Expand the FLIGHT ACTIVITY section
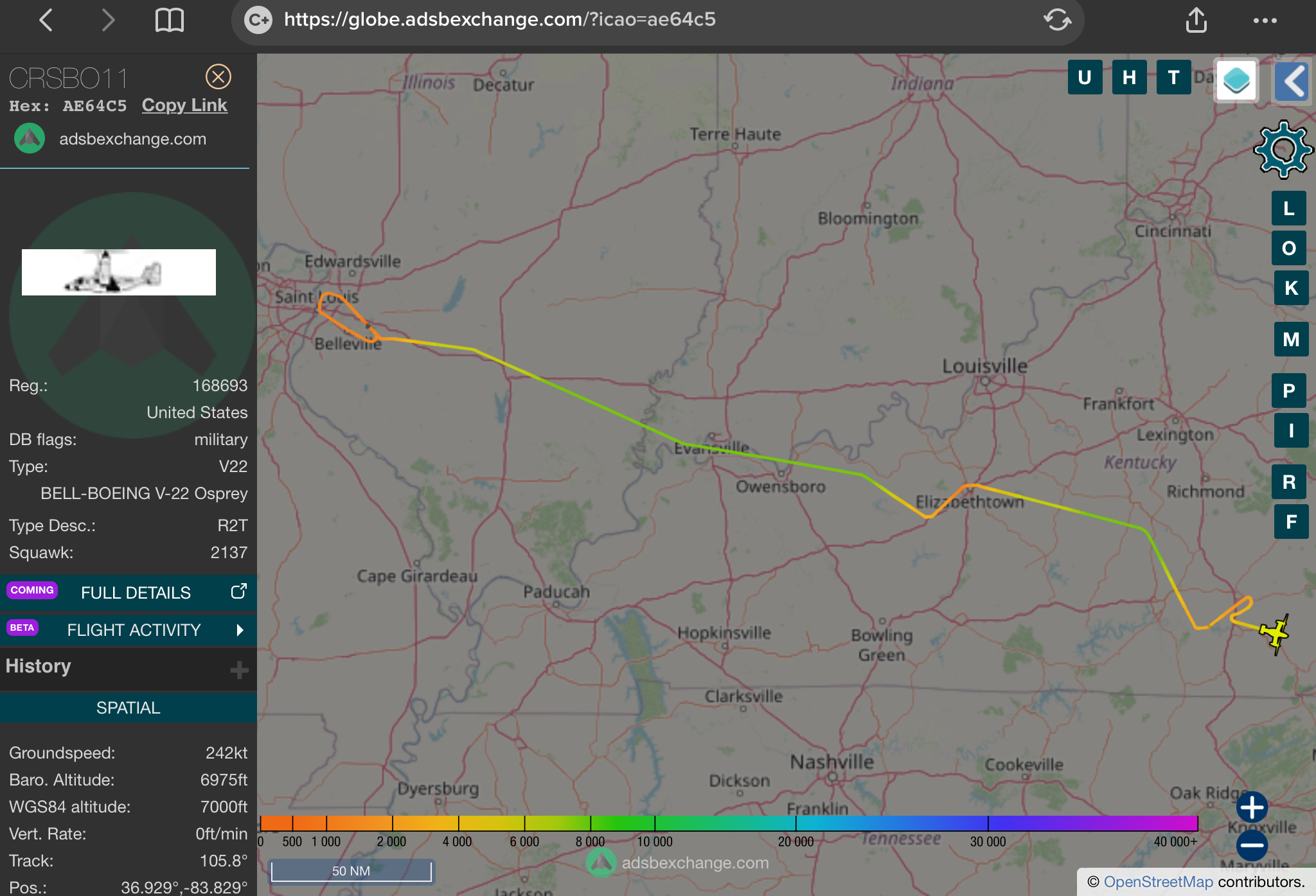1316x896 pixels. click(129, 629)
